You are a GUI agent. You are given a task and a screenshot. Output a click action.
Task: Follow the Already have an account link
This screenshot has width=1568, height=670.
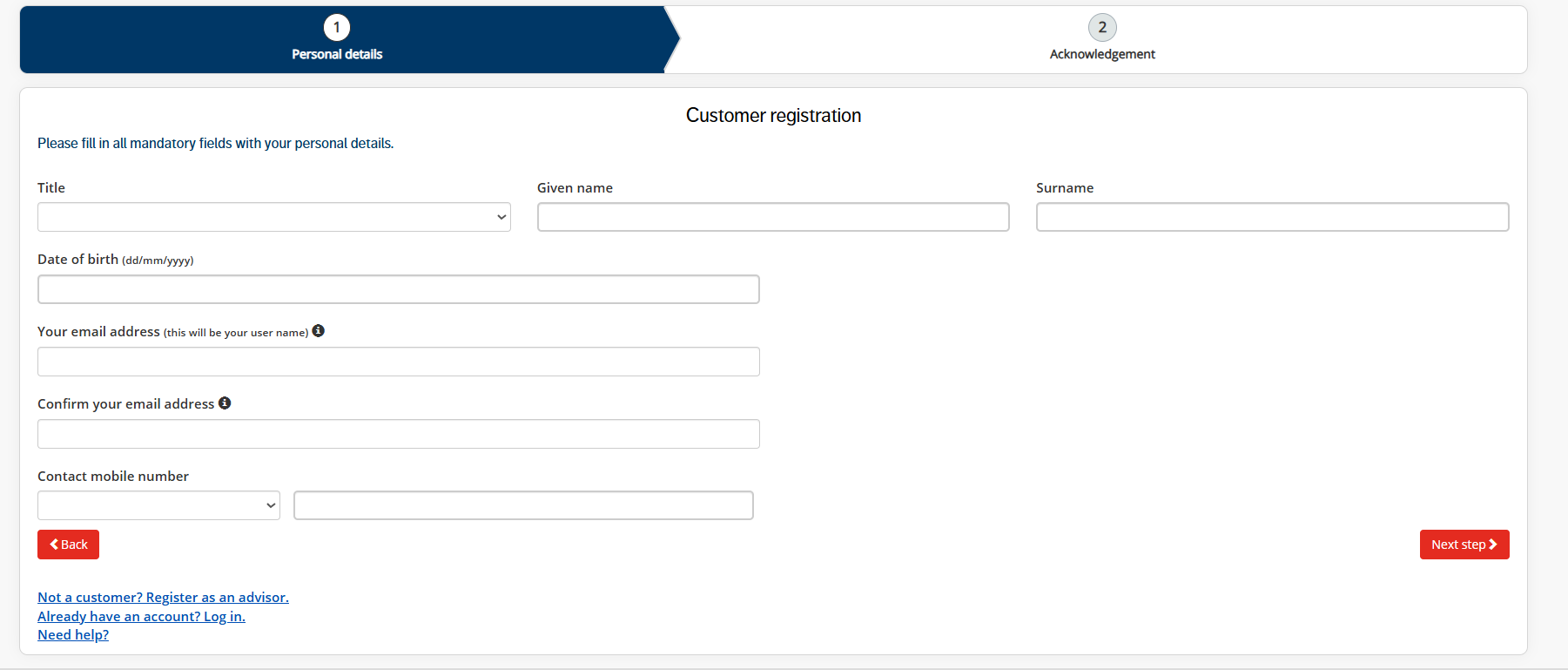(x=141, y=617)
